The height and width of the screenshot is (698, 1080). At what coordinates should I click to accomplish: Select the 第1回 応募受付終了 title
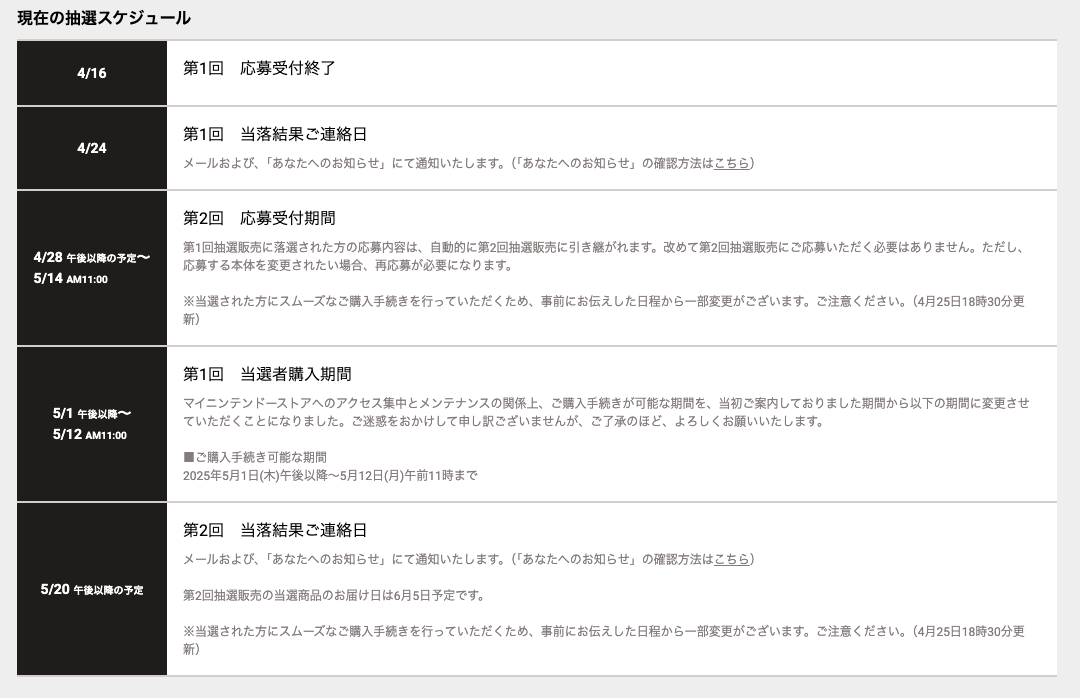click(x=259, y=68)
